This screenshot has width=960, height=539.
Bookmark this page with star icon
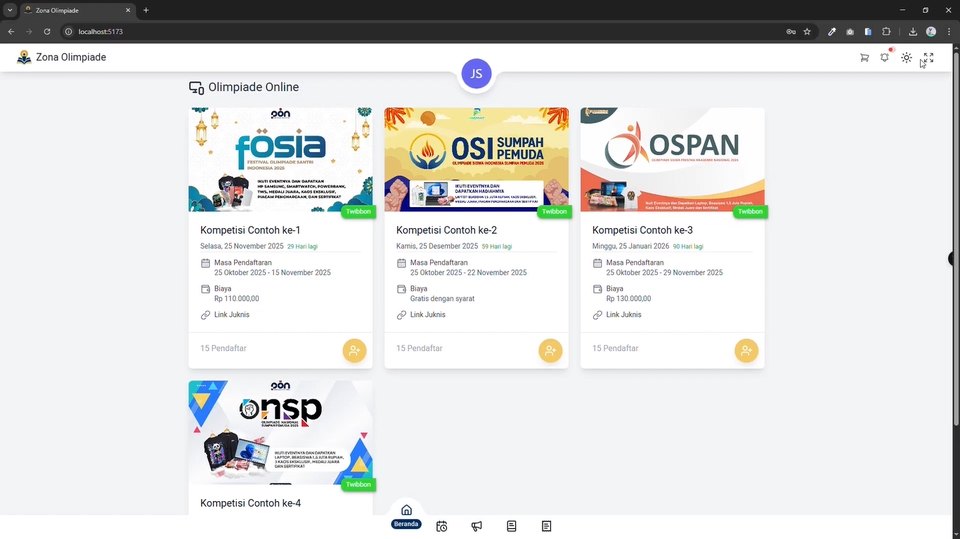[807, 31]
